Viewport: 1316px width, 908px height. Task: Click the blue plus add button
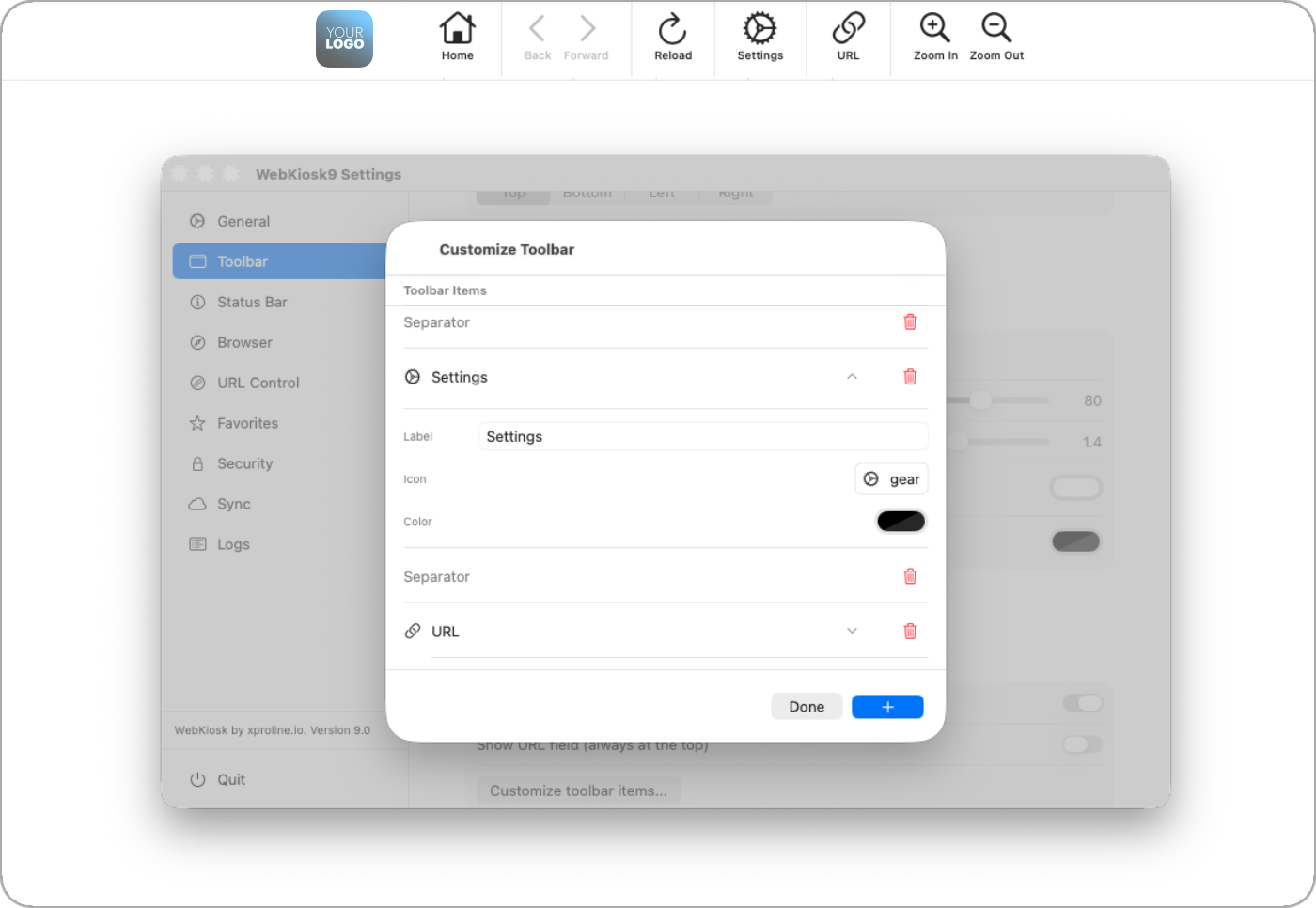887,707
